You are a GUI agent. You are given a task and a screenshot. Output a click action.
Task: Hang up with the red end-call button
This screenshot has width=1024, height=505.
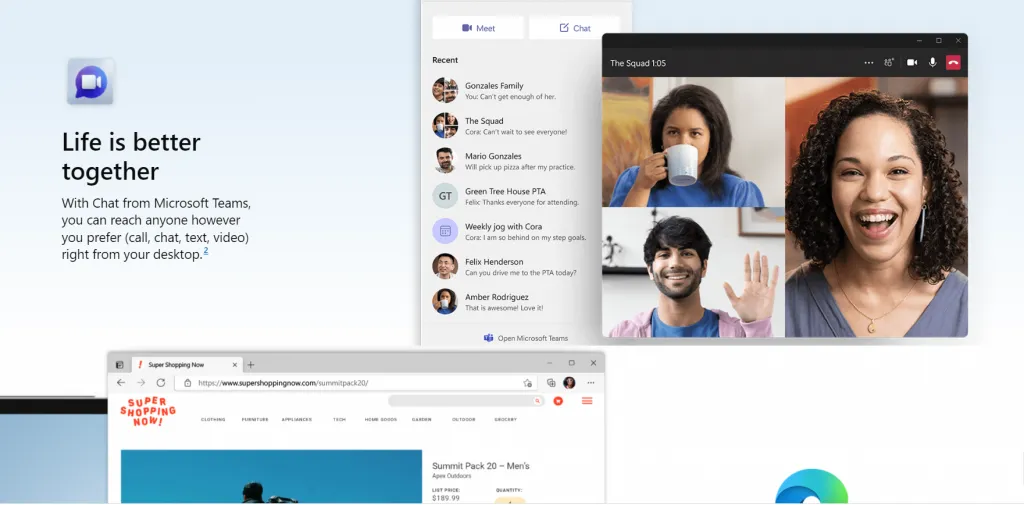point(953,63)
